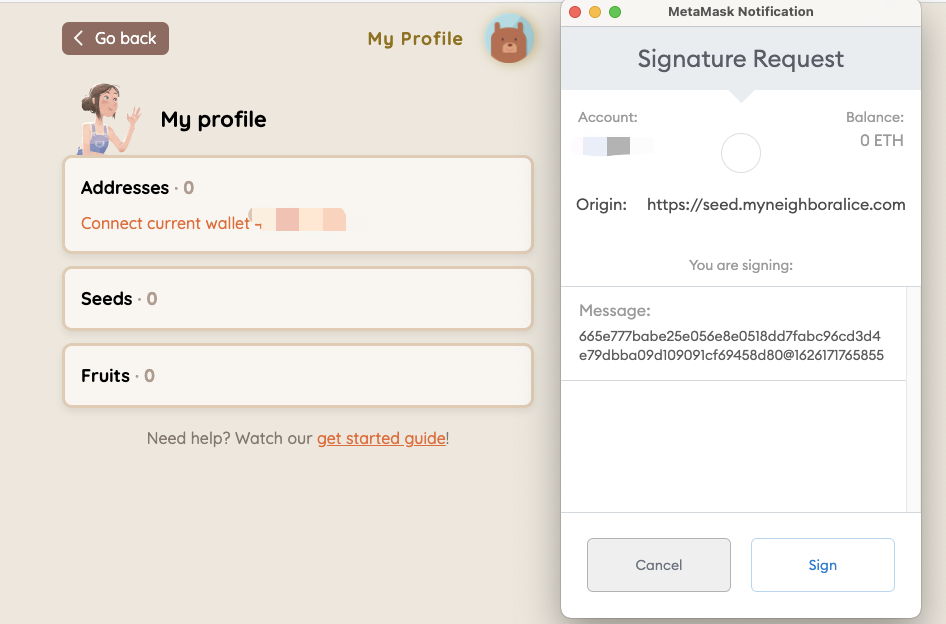The width and height of the screenshot is (946, 624).
Task: Open the get started guide link
Action: point(381,438)
